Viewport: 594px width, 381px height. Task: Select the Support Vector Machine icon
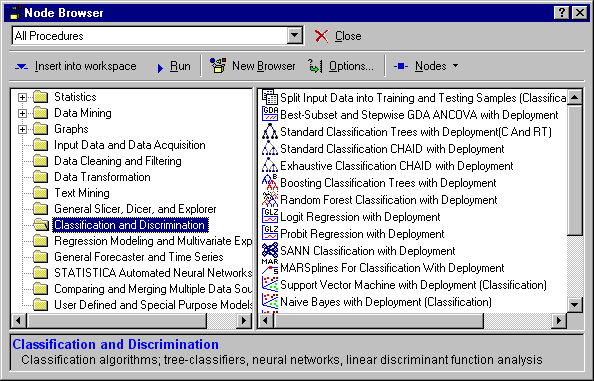coord(270,284)
